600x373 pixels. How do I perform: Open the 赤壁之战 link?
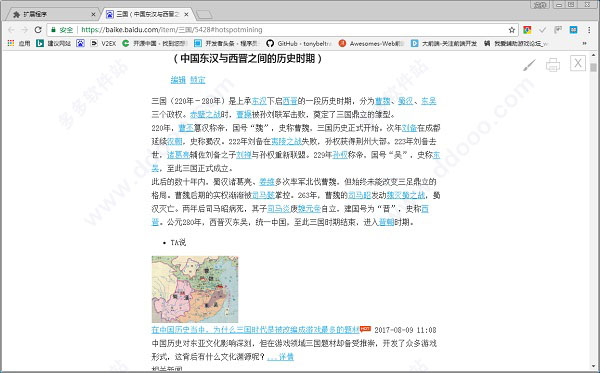tap(205, 114)
